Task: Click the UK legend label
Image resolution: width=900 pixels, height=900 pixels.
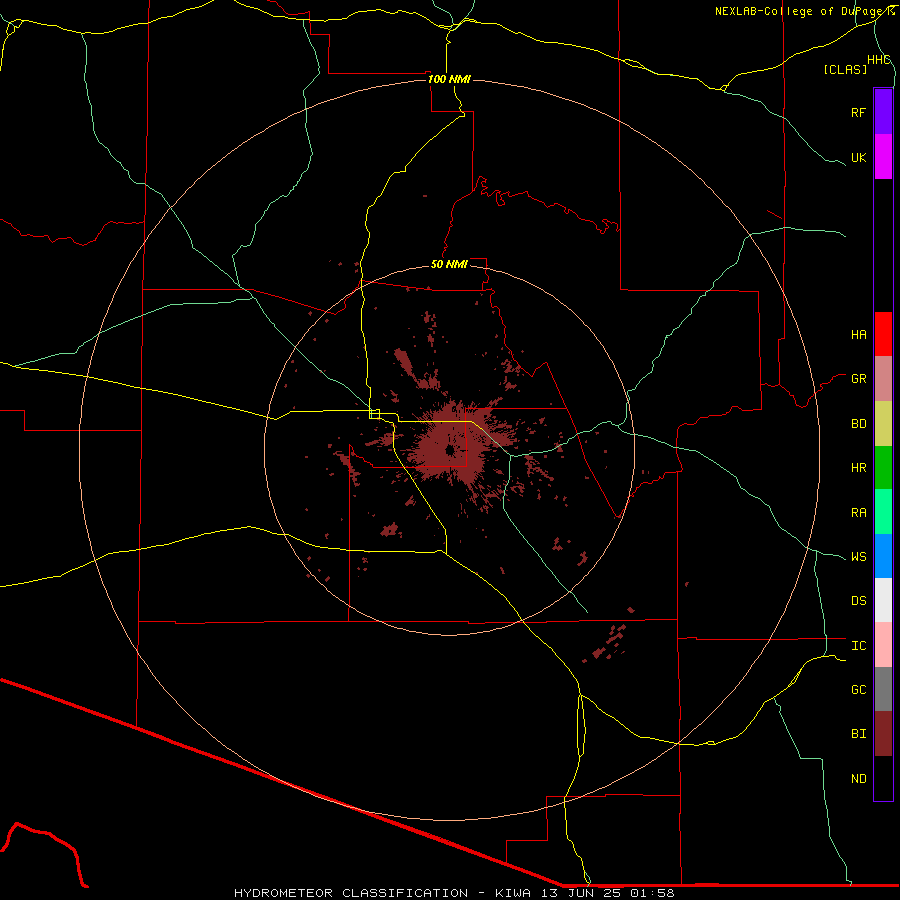Action: point(858,157)
